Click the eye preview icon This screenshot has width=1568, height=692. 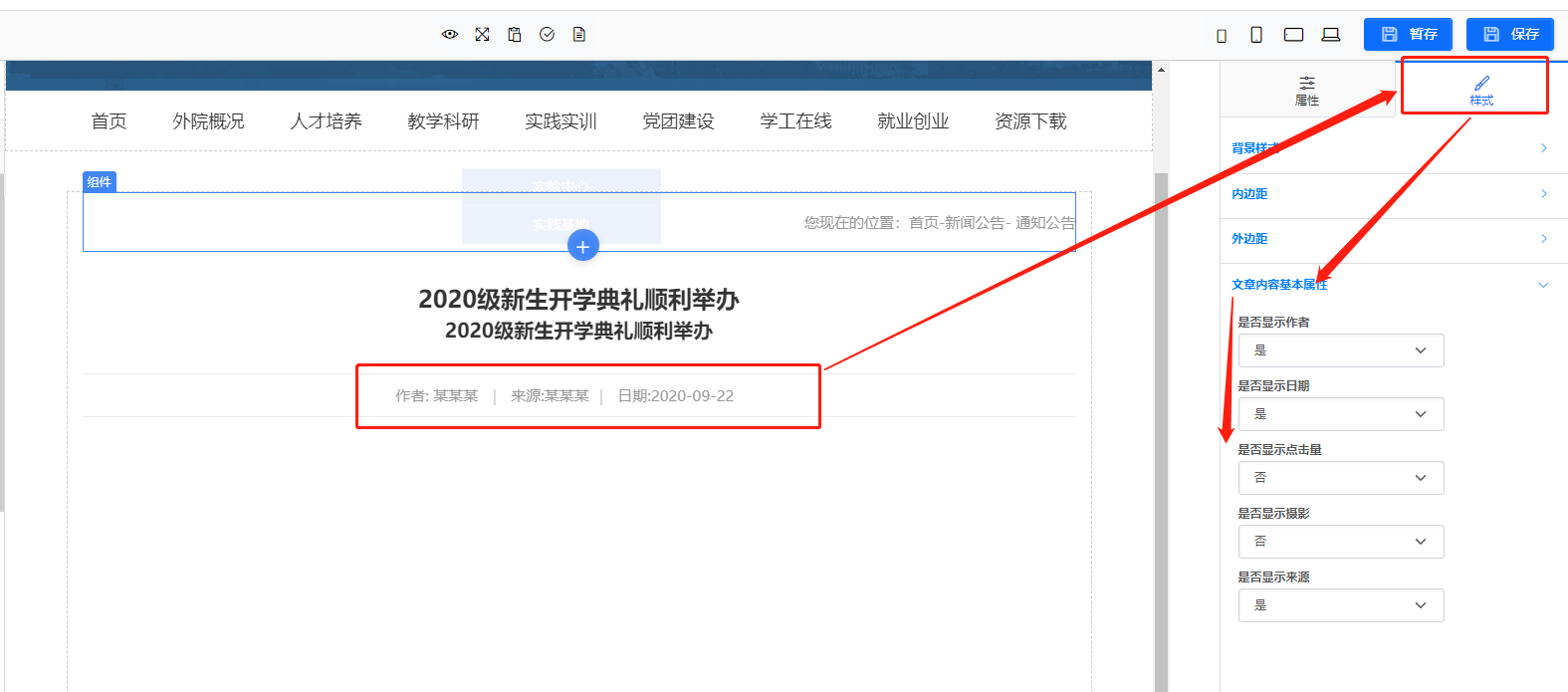pos(450,34)
